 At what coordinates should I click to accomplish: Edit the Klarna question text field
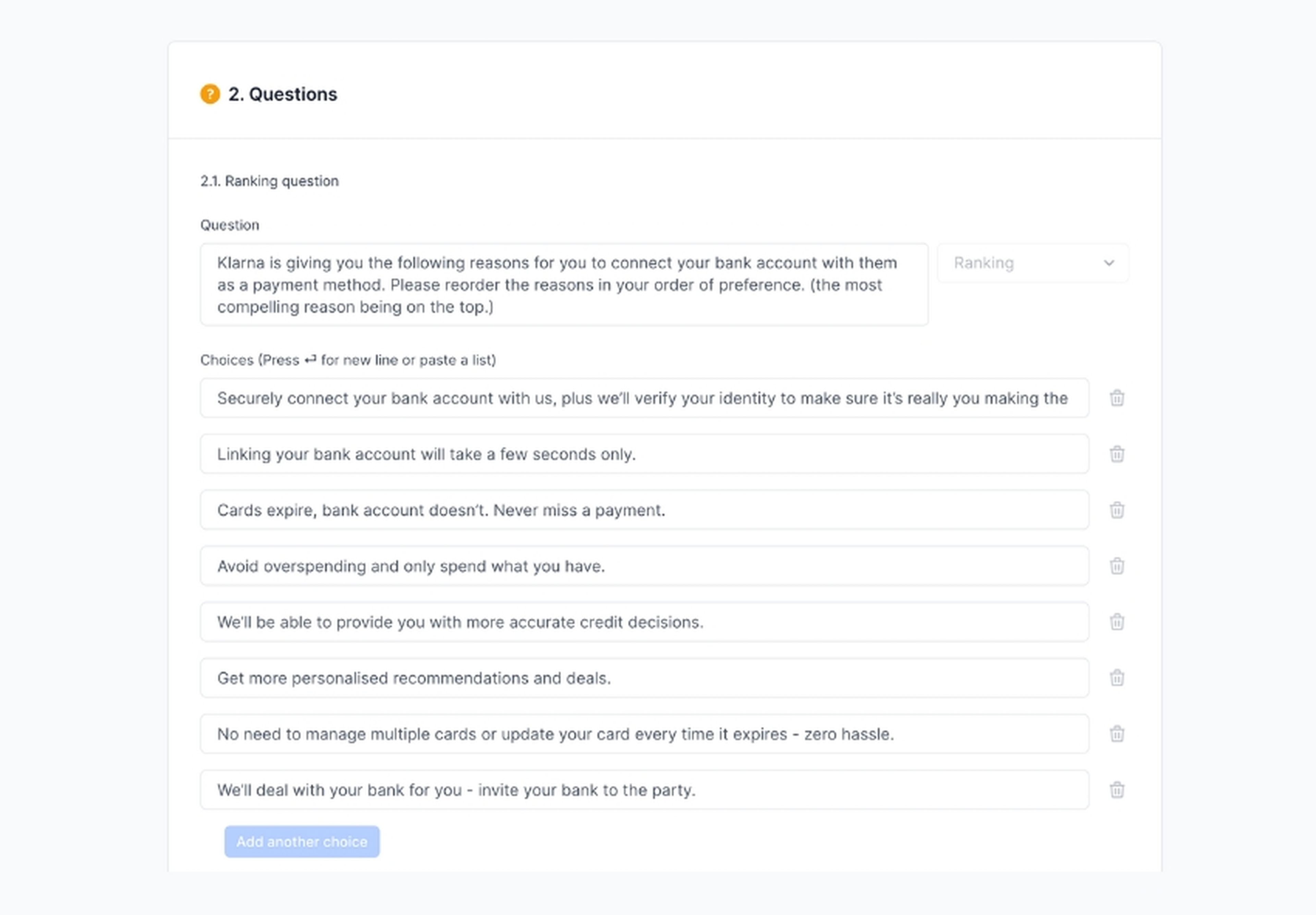click(x=563, y=285)
